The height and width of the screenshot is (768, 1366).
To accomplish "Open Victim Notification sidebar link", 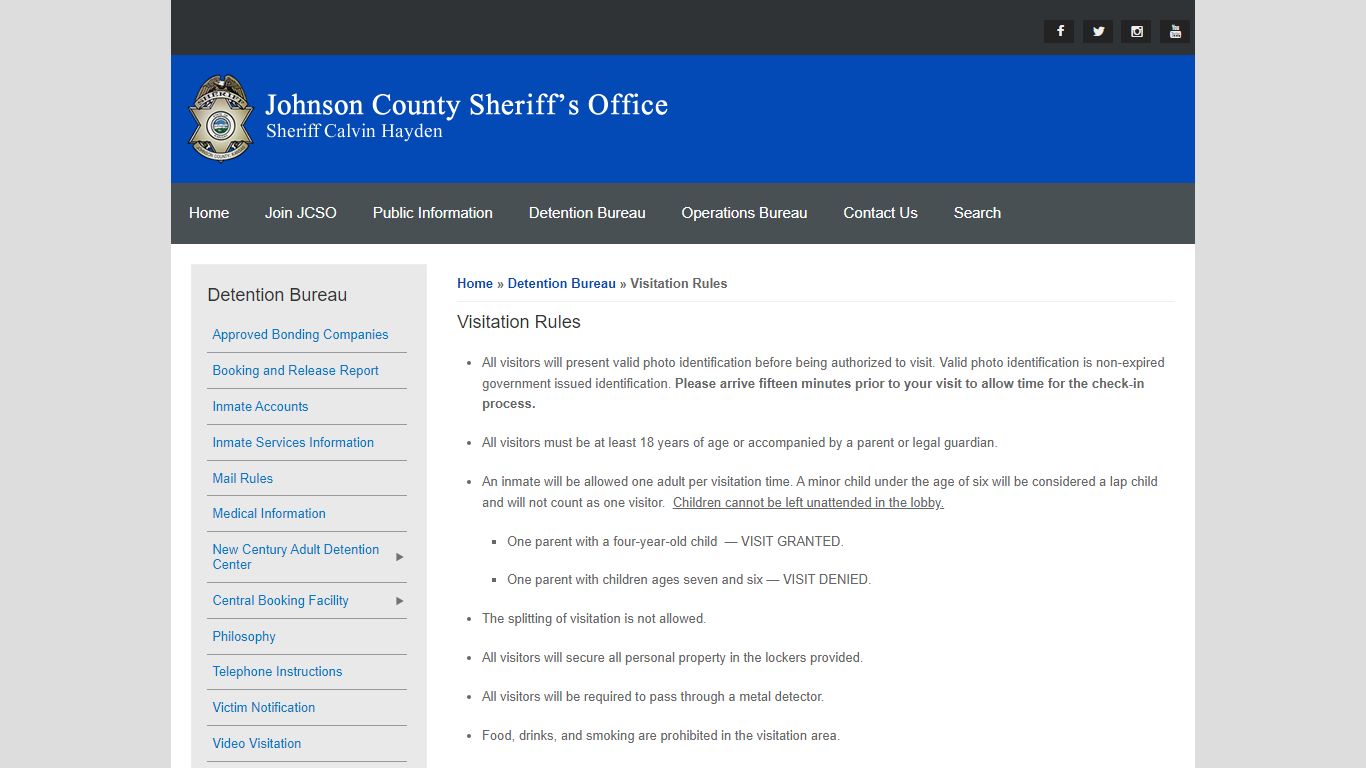I will coord(263,707).
